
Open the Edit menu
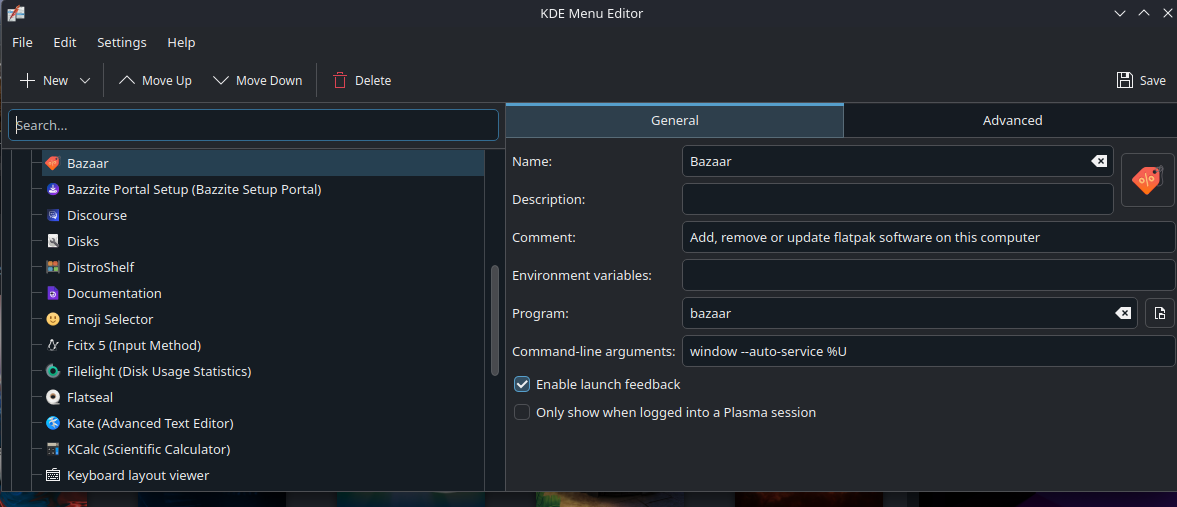(x=65, y=43)
